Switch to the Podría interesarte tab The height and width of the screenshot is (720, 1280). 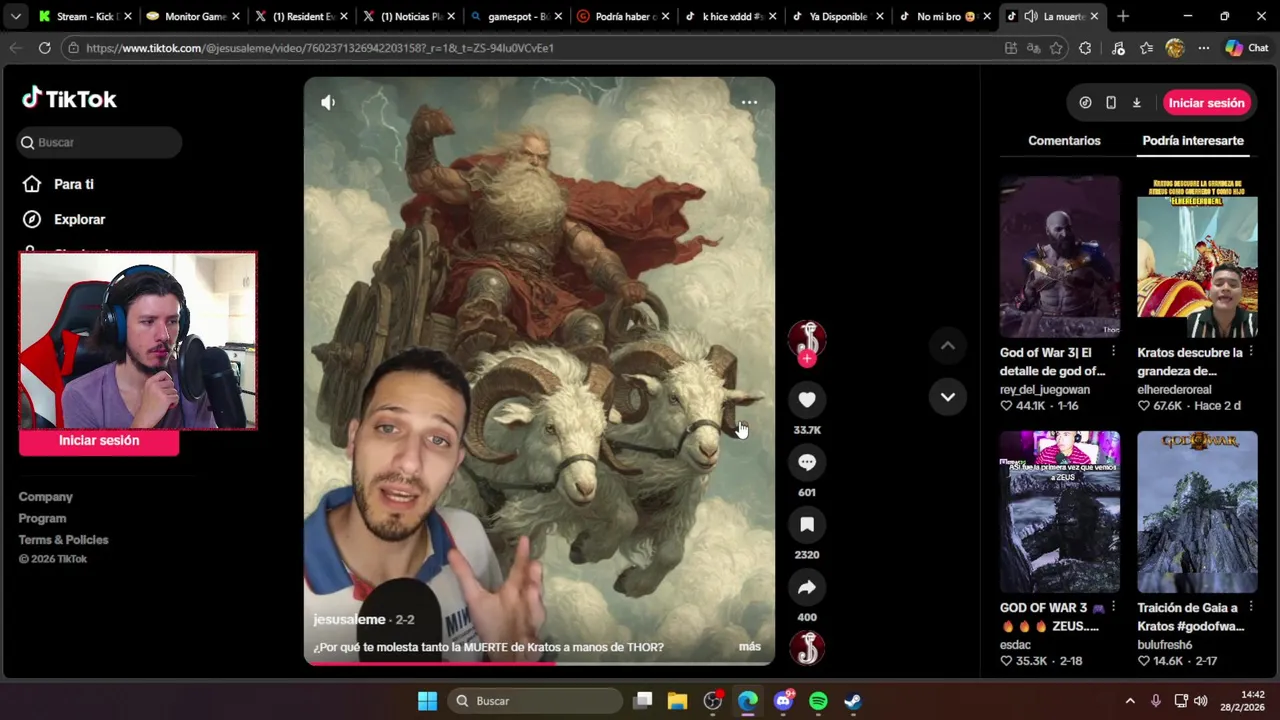(1193, 141)
